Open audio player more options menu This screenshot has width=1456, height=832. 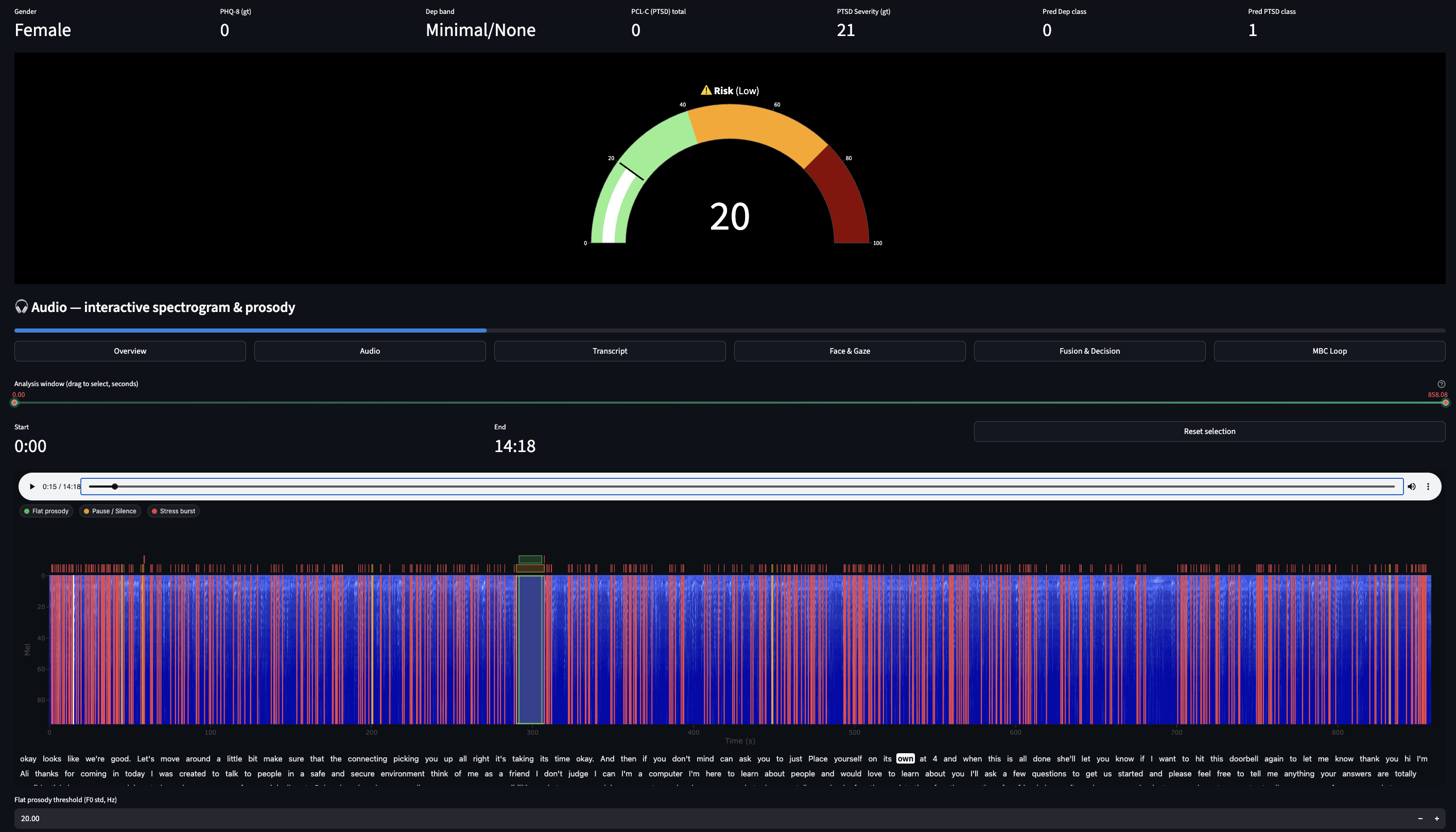pyautogui.click(x=1428, y=487)
